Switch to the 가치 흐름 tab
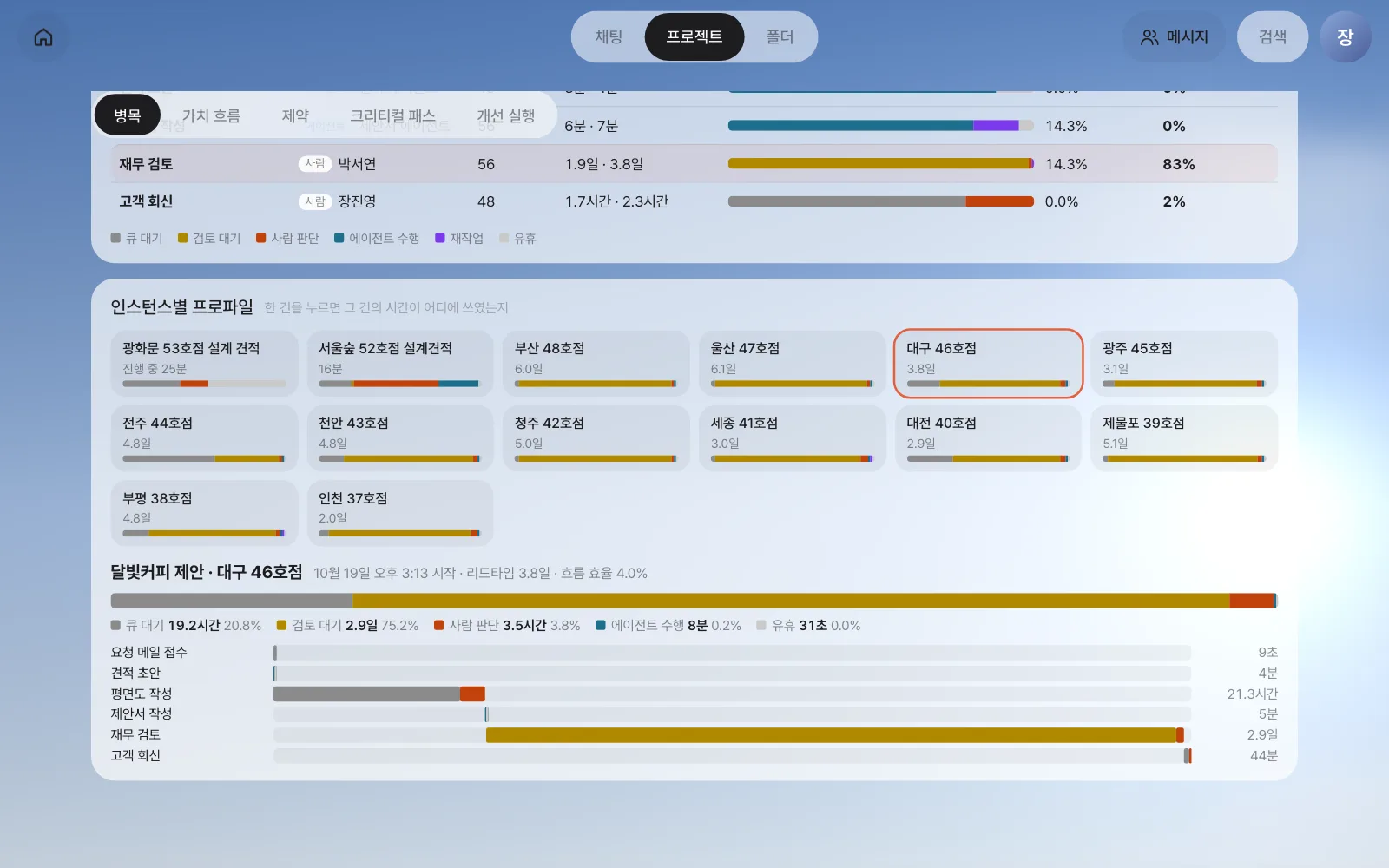1389x868 pixels. point(211,115)
